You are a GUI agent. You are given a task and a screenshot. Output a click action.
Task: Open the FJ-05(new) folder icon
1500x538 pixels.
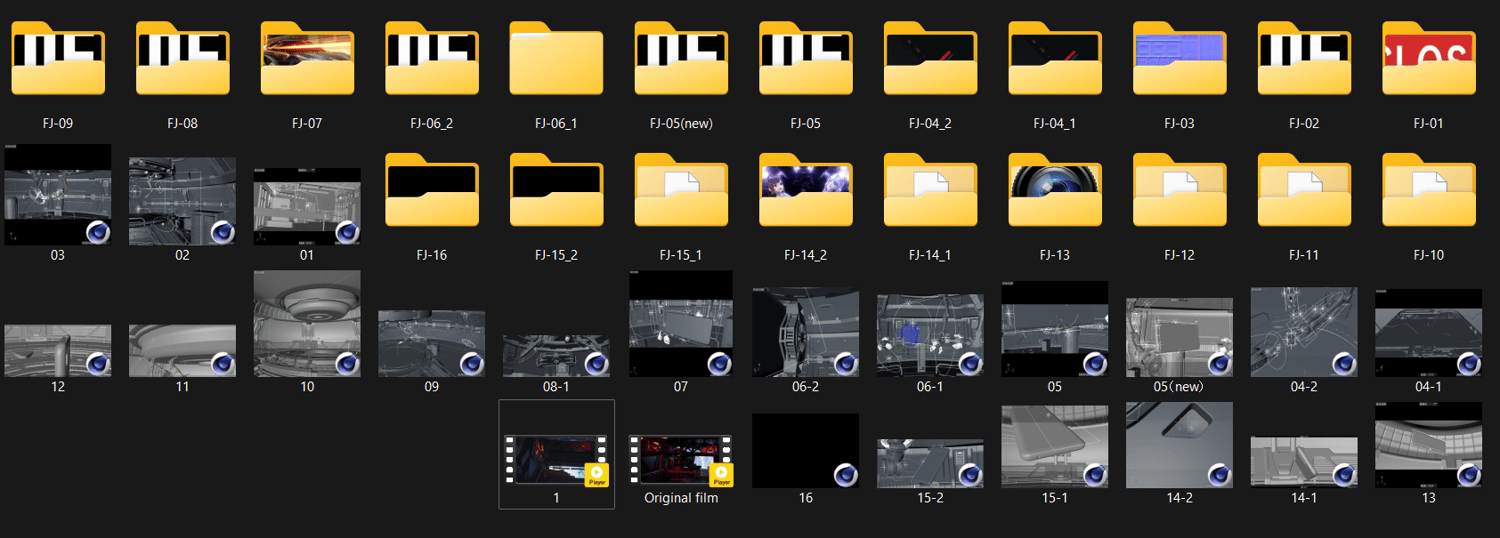[681, 59]
